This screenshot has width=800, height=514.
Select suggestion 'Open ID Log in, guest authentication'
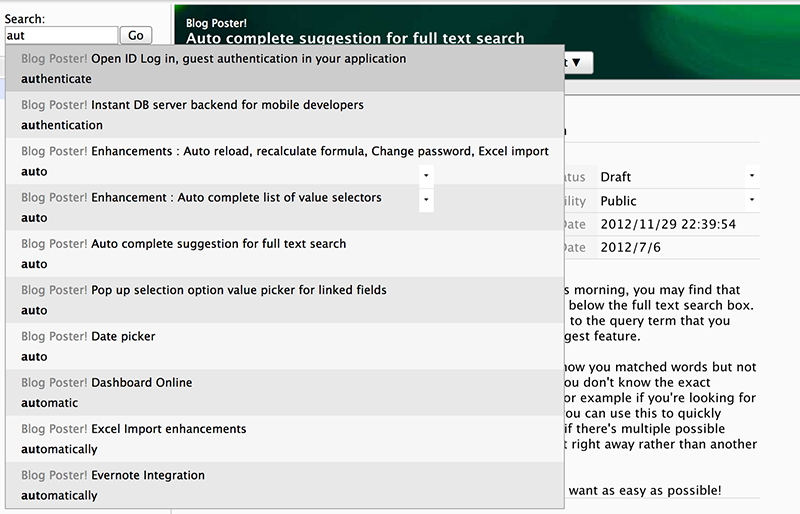pyautogui.click(x=285, y=68)
